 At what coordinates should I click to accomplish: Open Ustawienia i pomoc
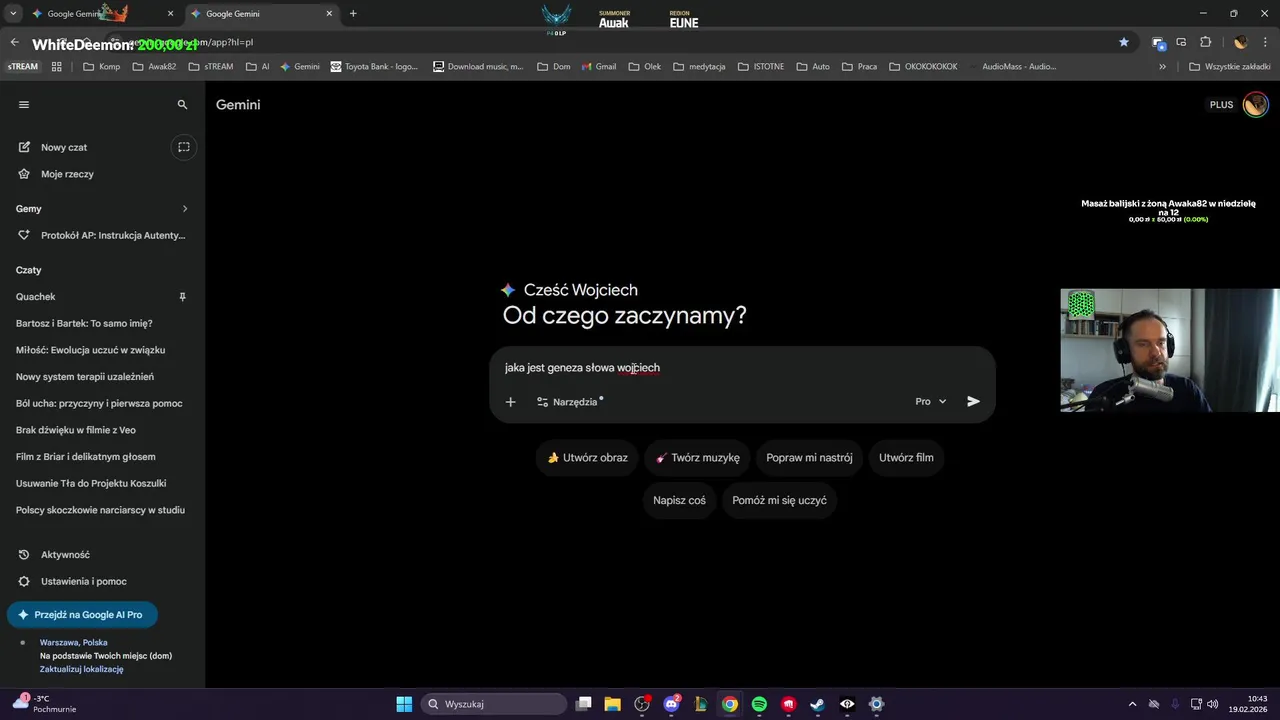[x=83, y=581]
